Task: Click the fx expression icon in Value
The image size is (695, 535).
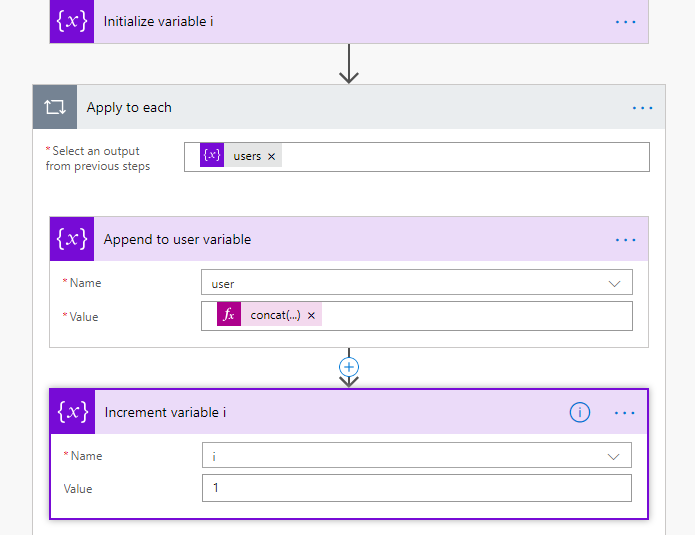Action: click(229, 315)
